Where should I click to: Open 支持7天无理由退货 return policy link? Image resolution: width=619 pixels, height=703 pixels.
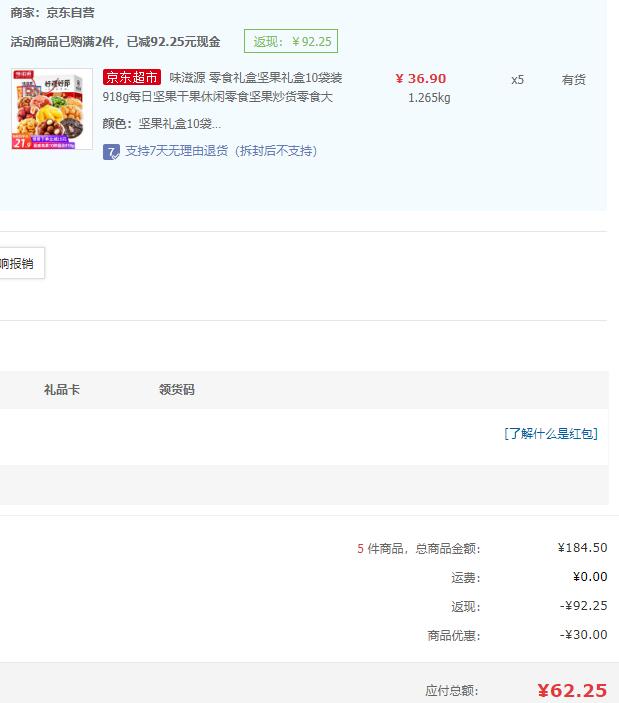click(x=221, y=151)
